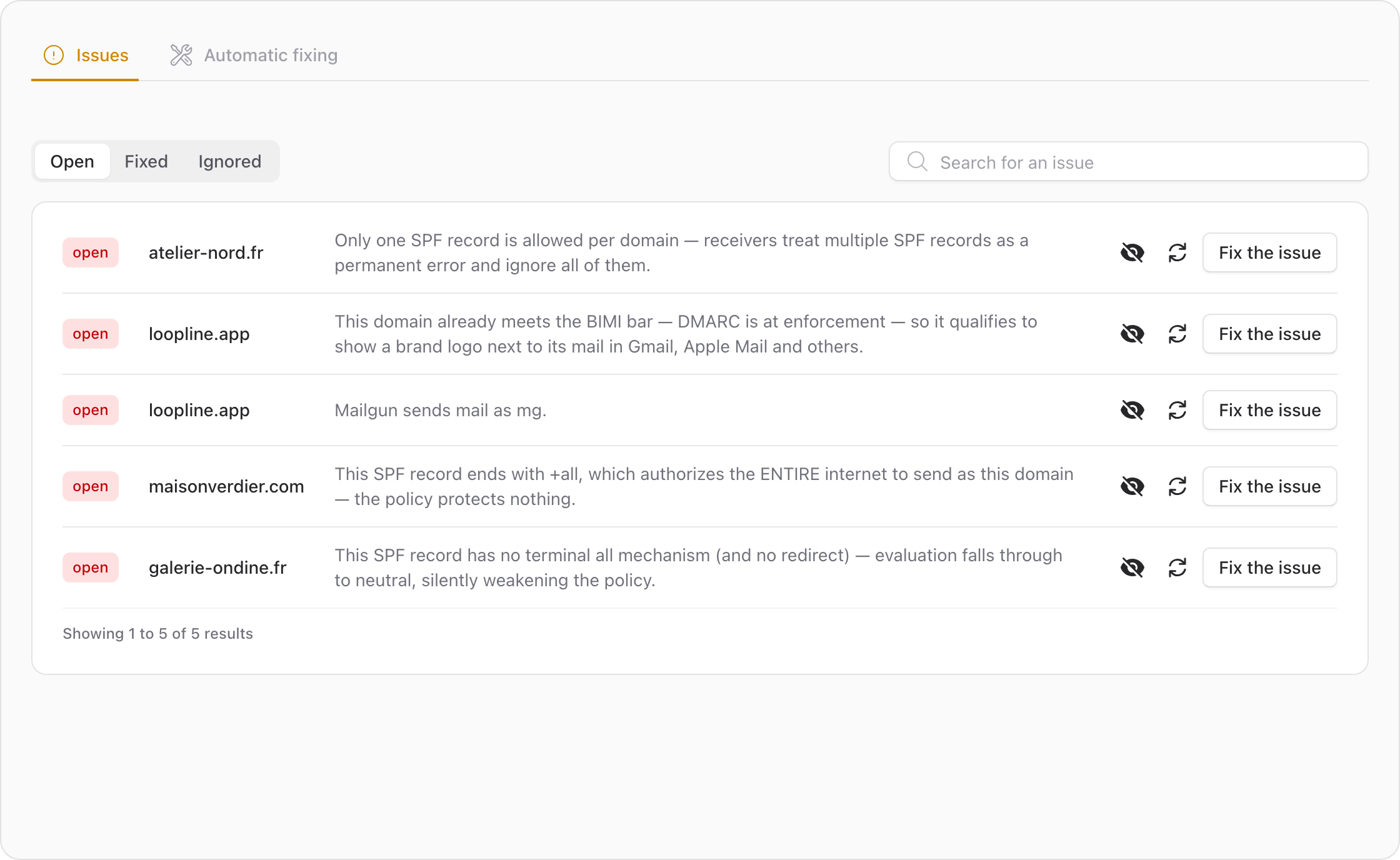Screen dimensions: 1400x860
Task: Ignore the maisonverdier.com issue
Action: [1132, 486]
